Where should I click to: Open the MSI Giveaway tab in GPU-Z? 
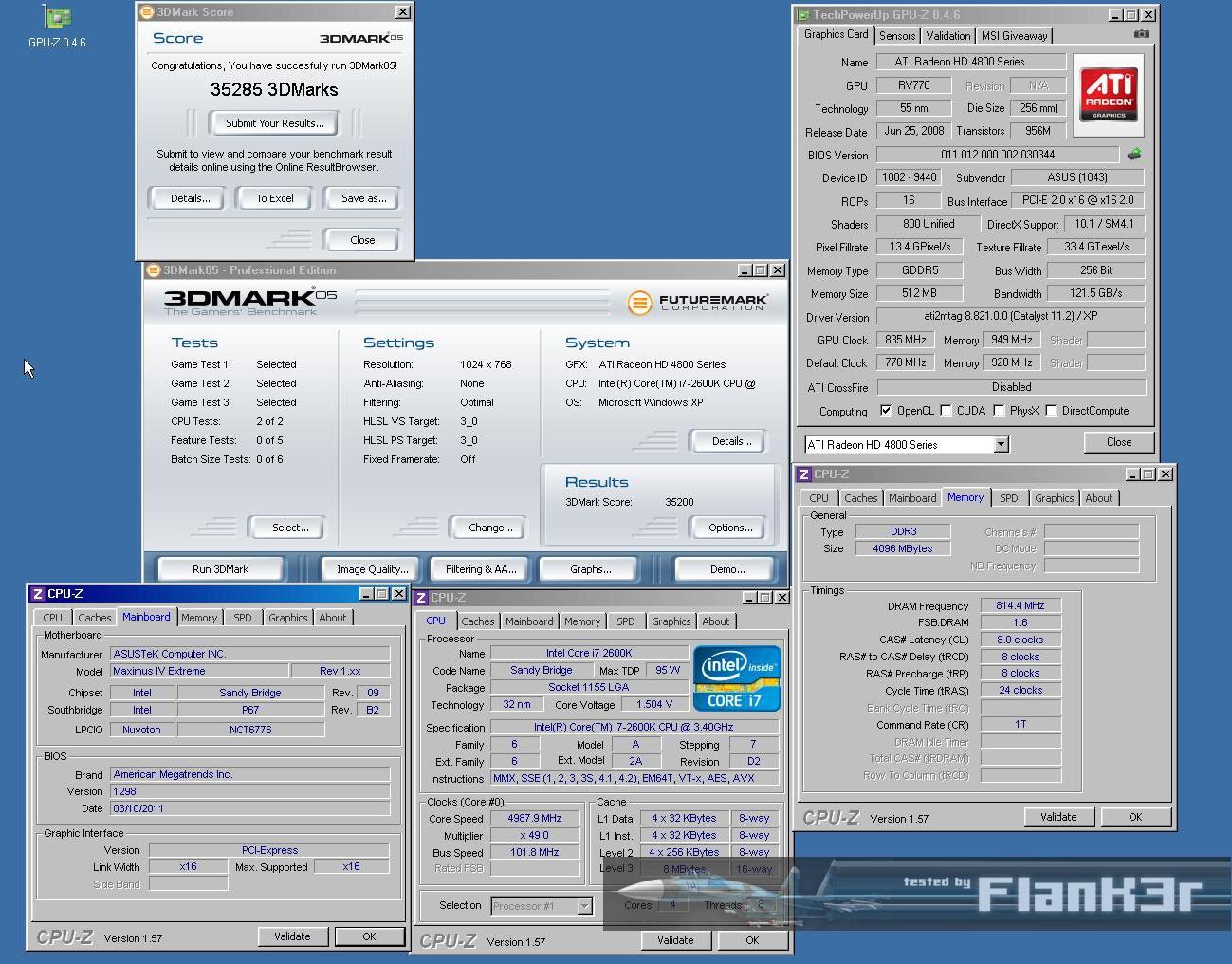coord(1015,36)
